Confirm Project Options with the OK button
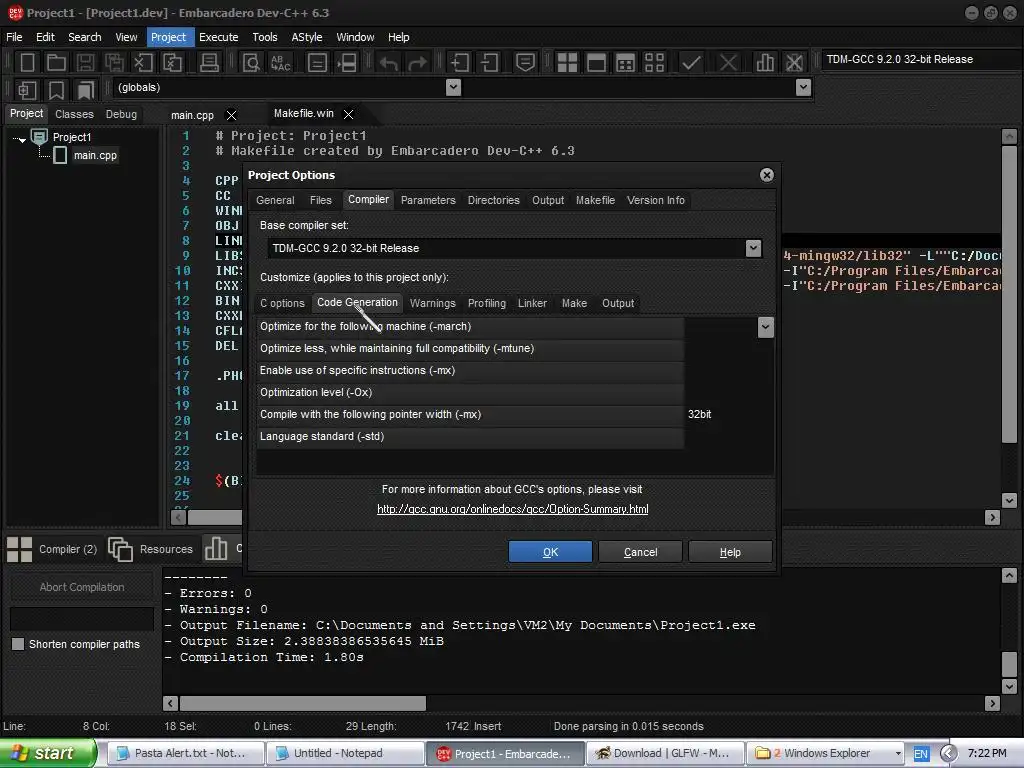Screen dimensions: 1024x768 click(551, 552)
